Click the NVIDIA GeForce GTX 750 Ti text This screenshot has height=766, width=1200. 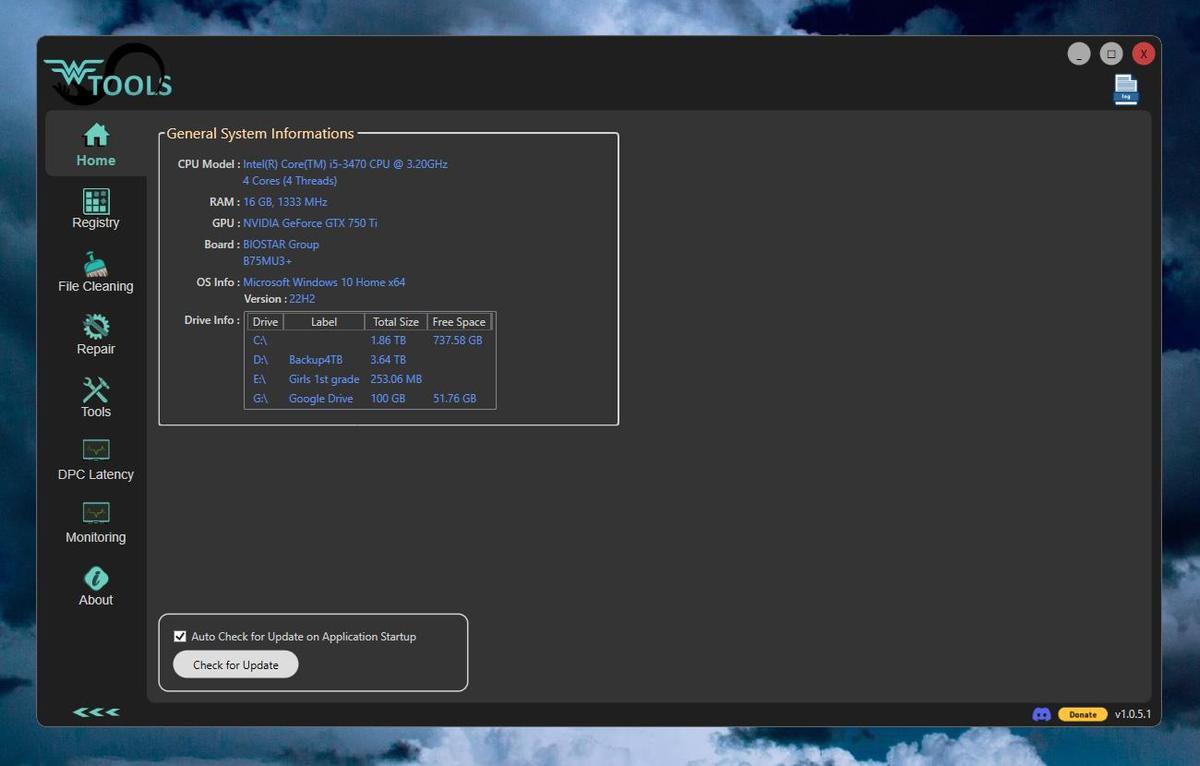pyautogui.click(x=310, y=223)
